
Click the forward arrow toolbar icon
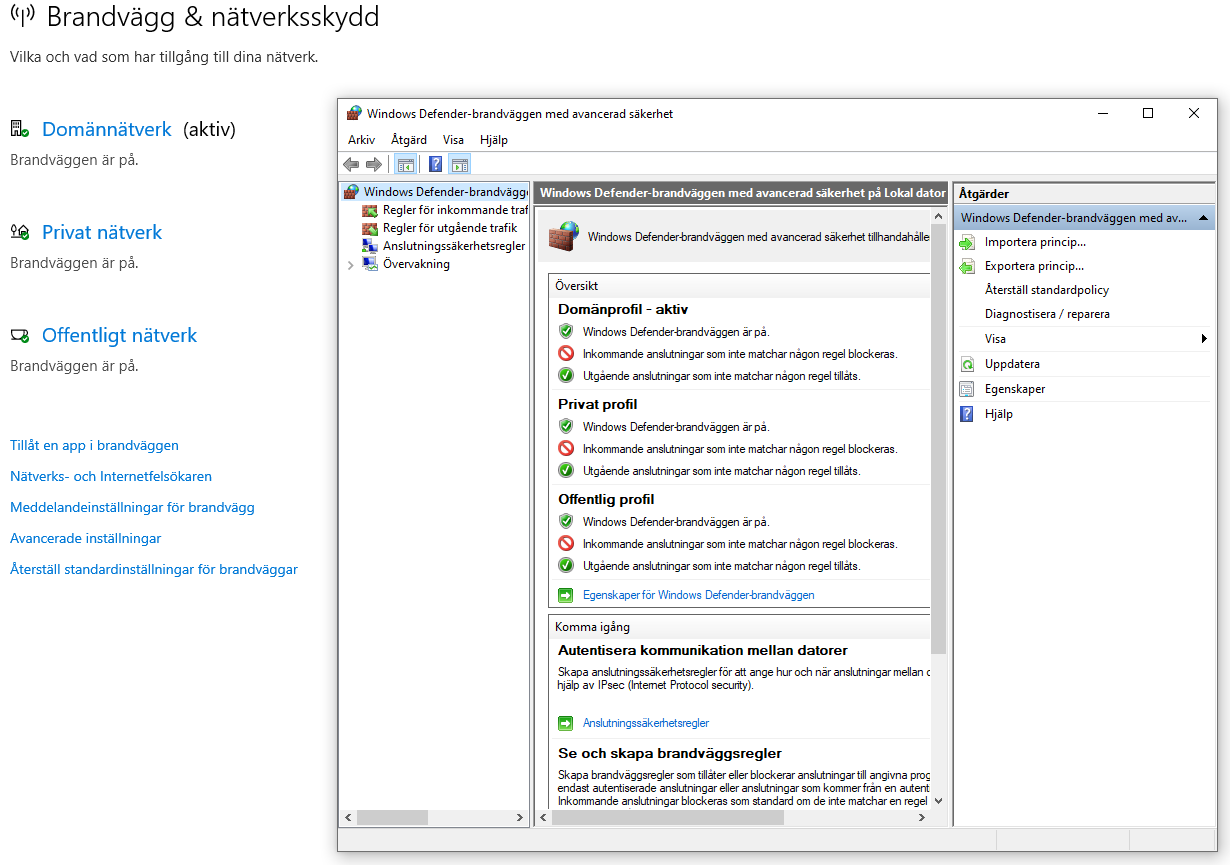[x=373, y=165]
